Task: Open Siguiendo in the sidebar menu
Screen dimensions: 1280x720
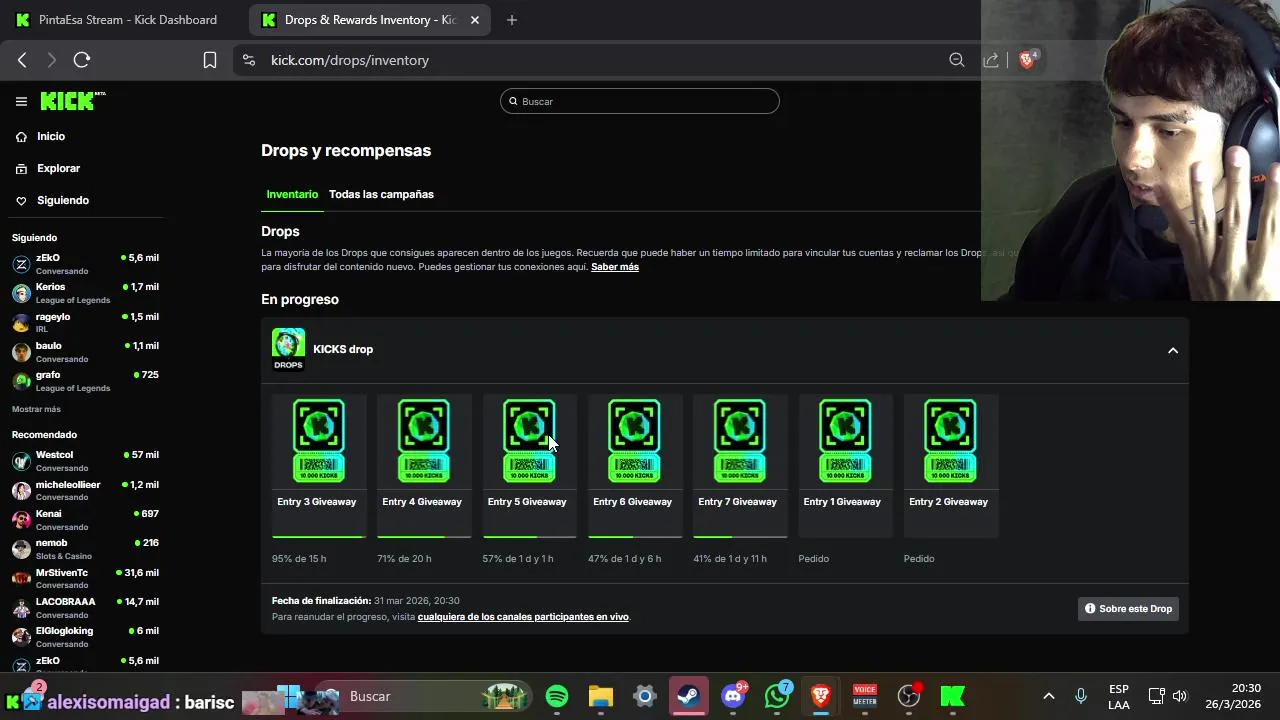Action: [62, 200]
